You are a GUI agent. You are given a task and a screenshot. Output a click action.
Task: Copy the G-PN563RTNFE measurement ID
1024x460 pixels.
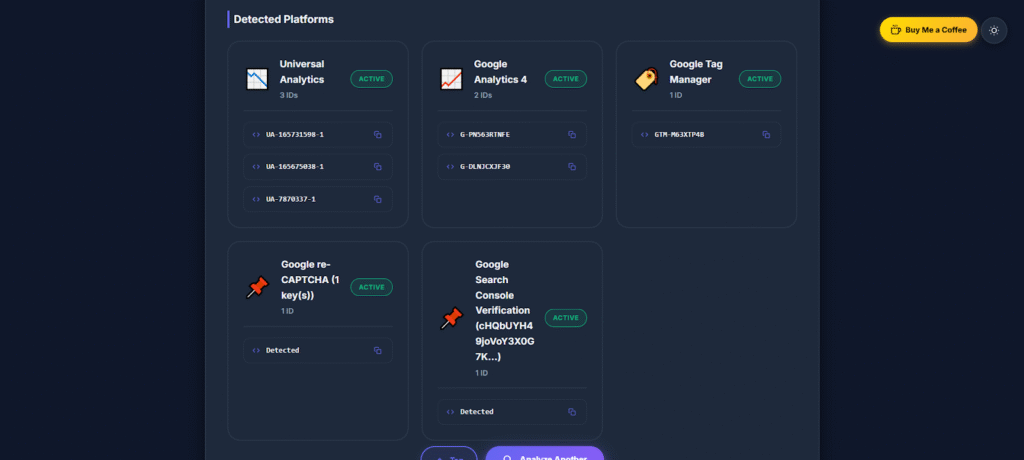[572, 134]
